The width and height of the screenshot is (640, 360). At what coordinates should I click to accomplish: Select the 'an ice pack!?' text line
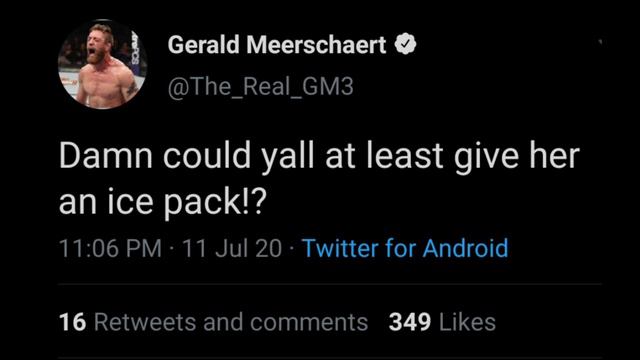[x=163, y=202]
